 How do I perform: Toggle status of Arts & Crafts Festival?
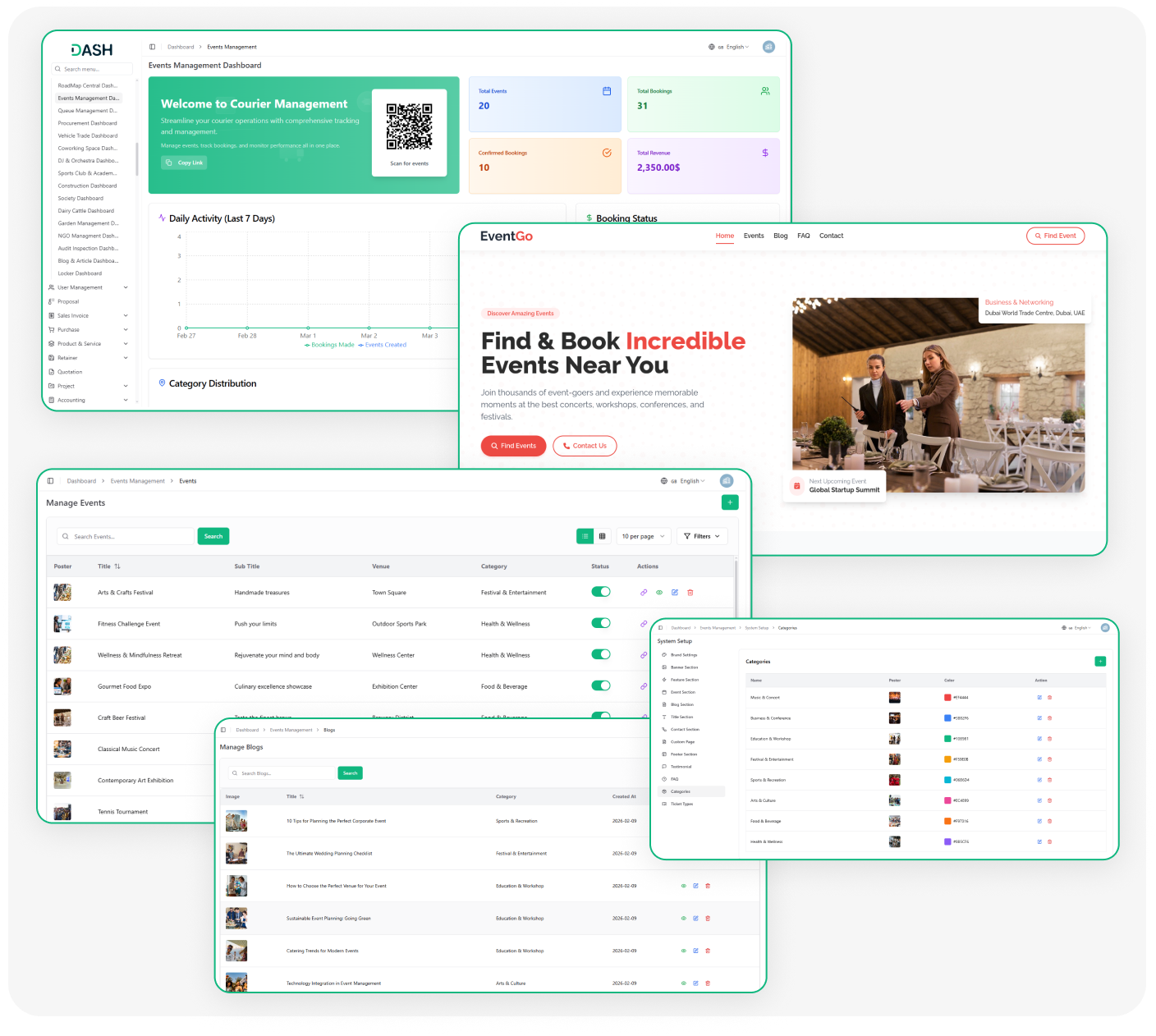coord(601,592)
